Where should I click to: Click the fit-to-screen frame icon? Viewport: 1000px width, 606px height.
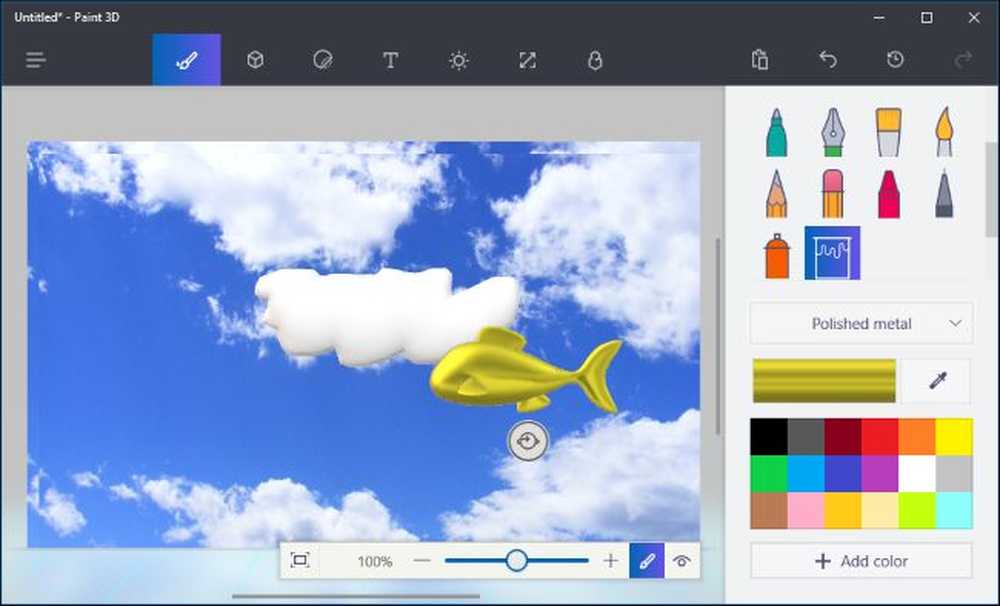coord(300,561)
